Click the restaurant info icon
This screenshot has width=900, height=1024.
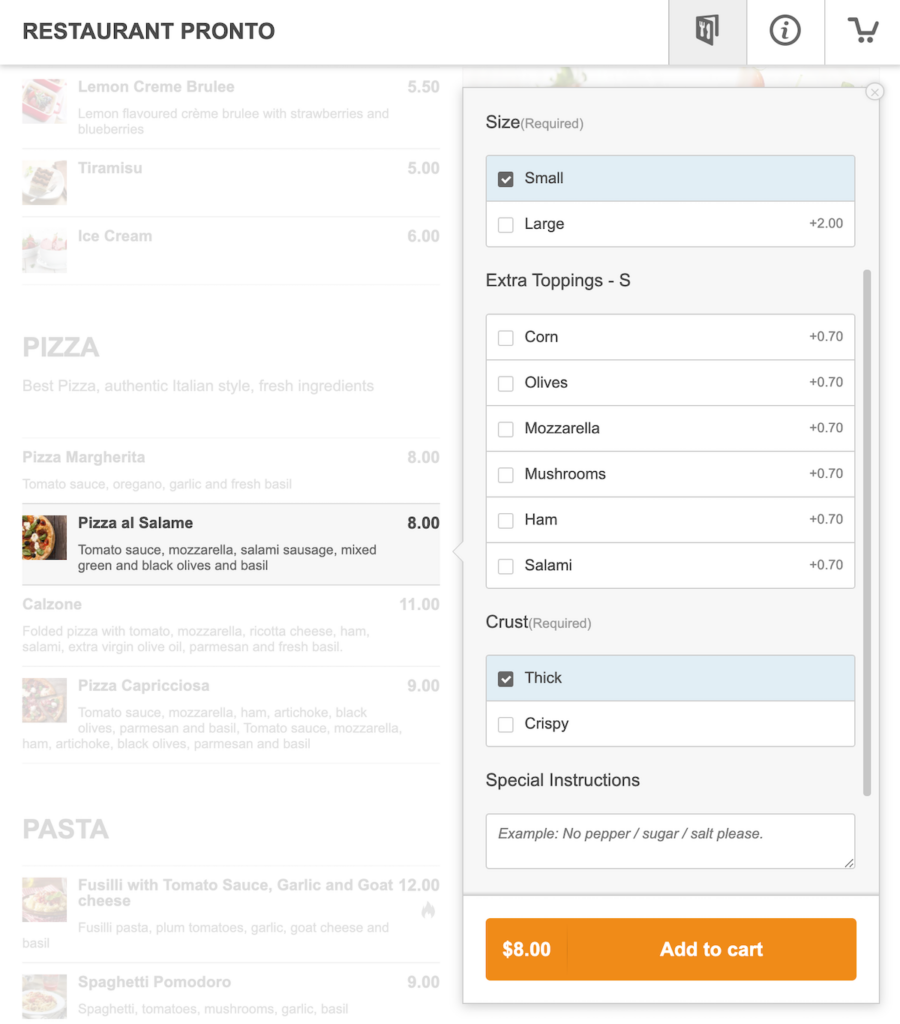(786, 31)
